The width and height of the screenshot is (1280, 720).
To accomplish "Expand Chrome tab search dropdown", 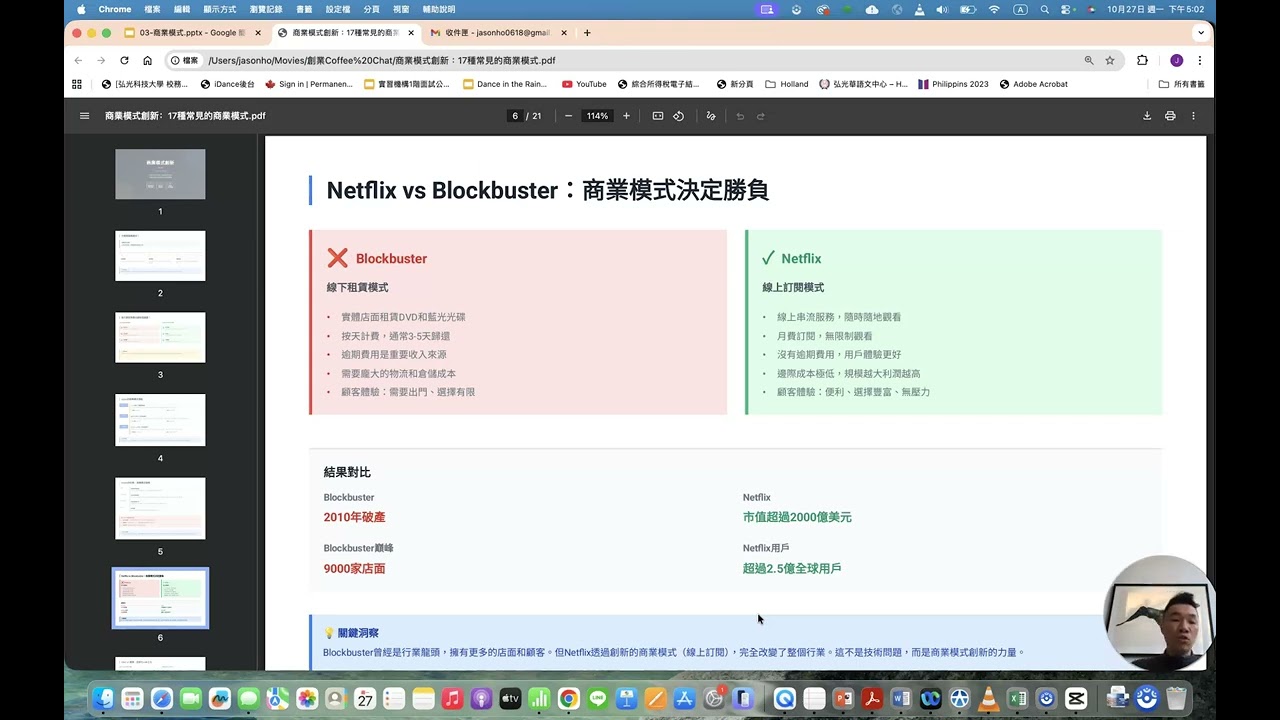I will click(x=1201, y=33).
